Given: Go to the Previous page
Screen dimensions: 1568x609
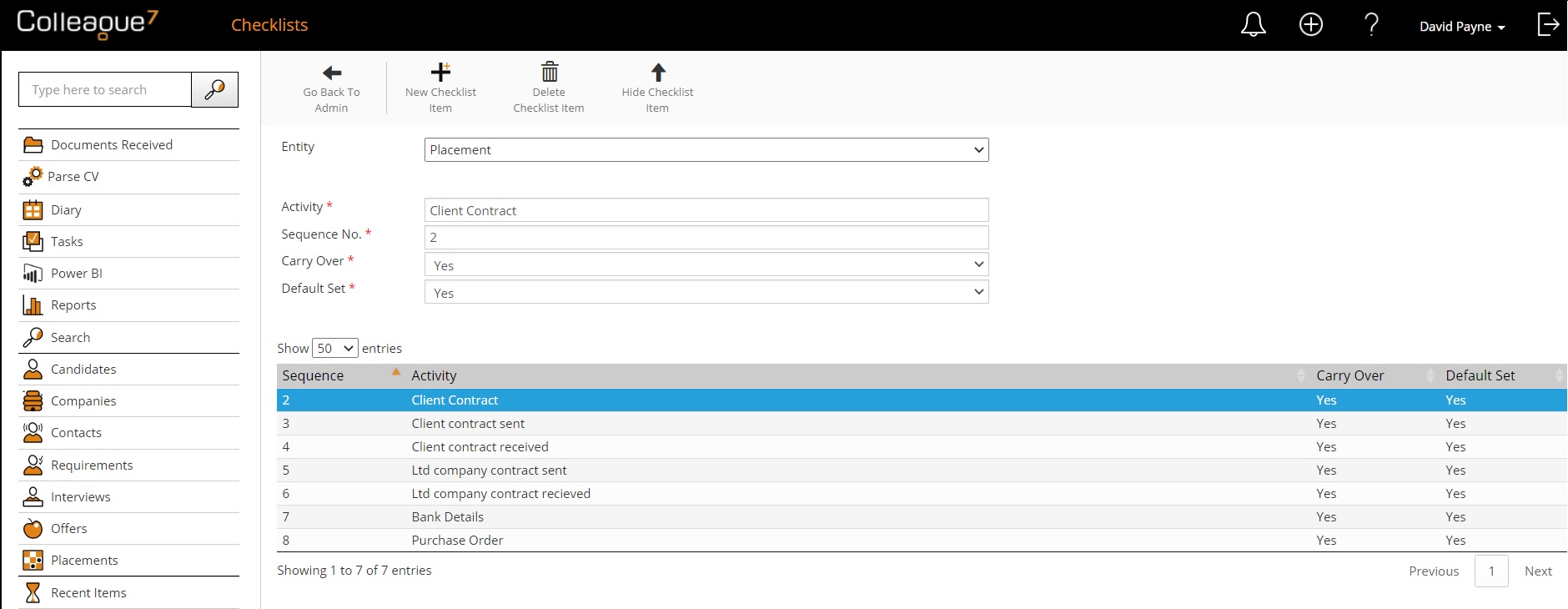Looking at the screenshot, I should click(1434, 571).
